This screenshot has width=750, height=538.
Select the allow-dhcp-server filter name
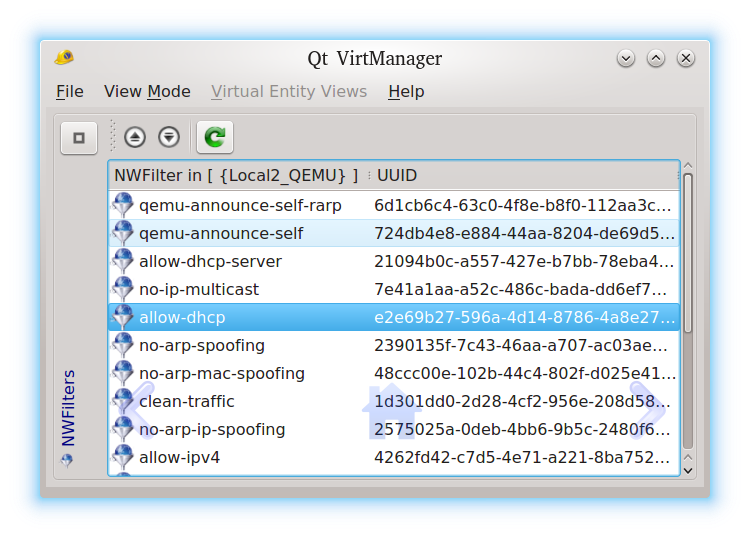point(210,261)
